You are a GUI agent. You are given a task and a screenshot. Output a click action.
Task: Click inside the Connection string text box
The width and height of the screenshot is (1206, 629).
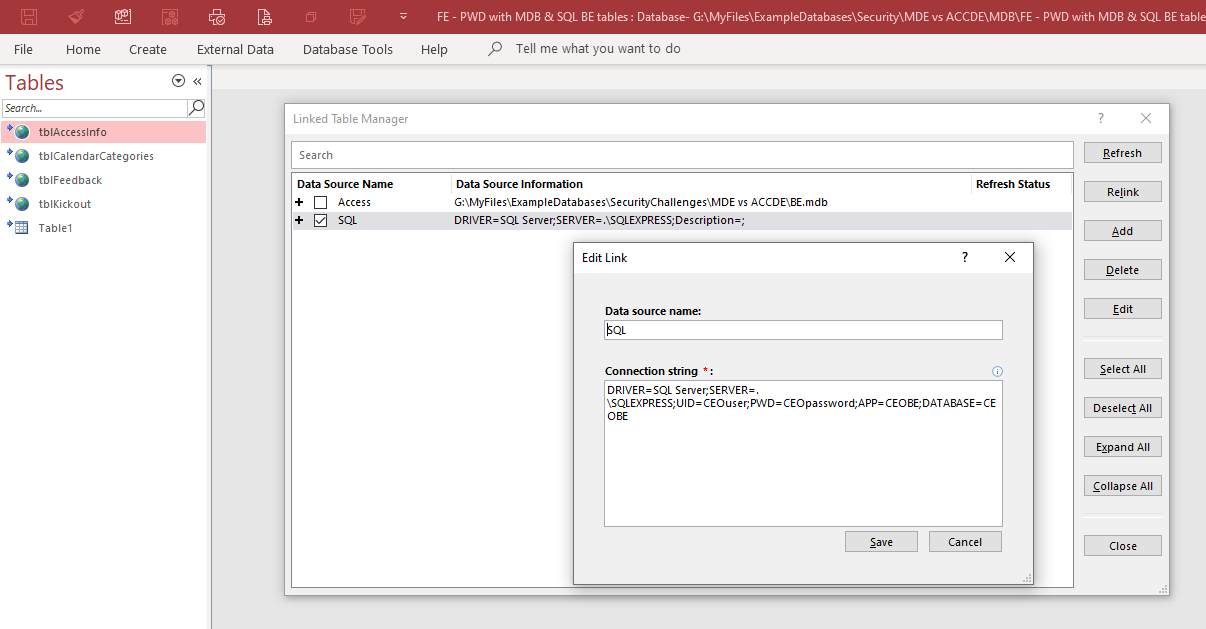803,453
